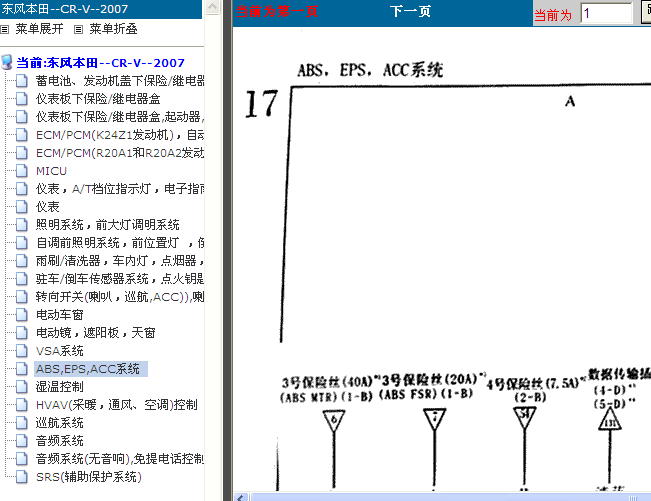Open the standalone 仪表 entry
This screenshot has width=651, height=501.
[48, 207]
